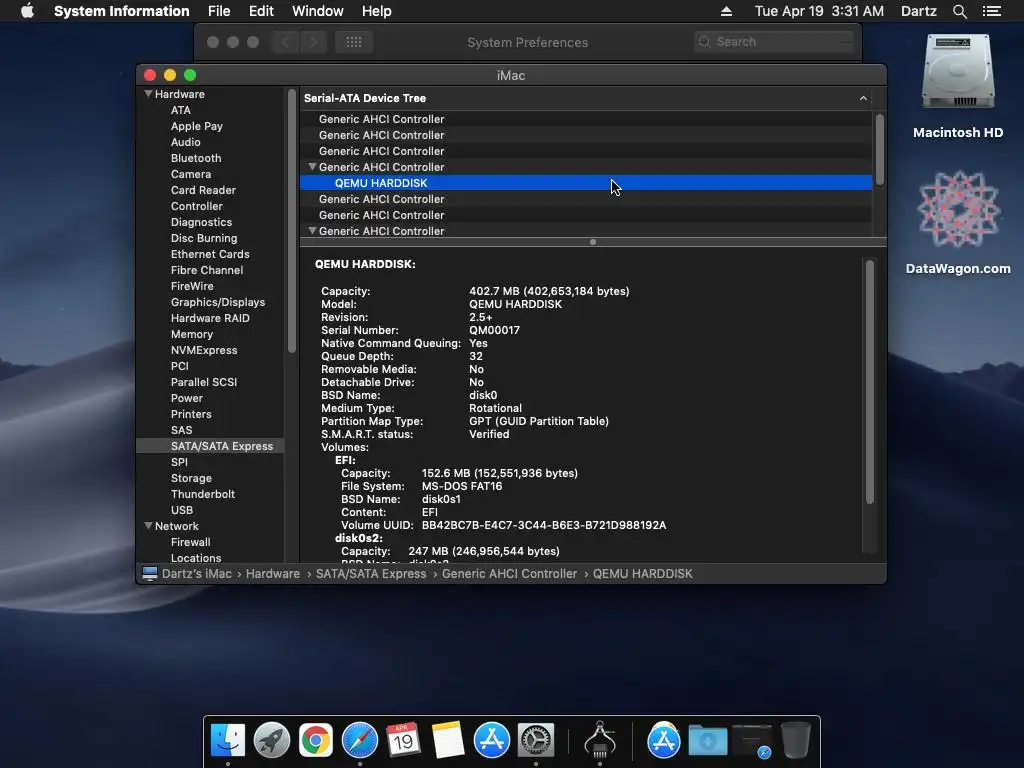Select Memory in the sidebar
Viewport: 1024px width, 768px height.
click(x=191, y=334)
